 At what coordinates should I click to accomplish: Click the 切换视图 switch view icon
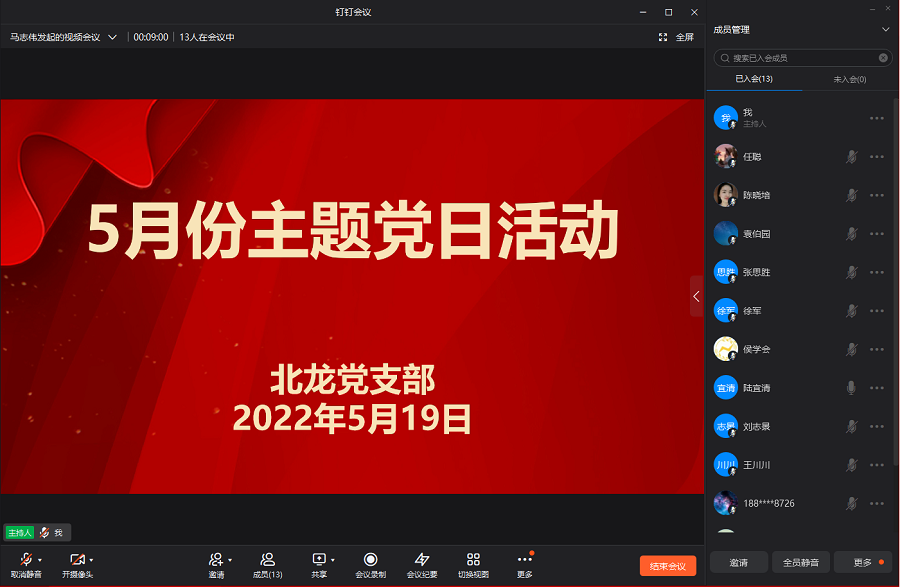point(473,560)
